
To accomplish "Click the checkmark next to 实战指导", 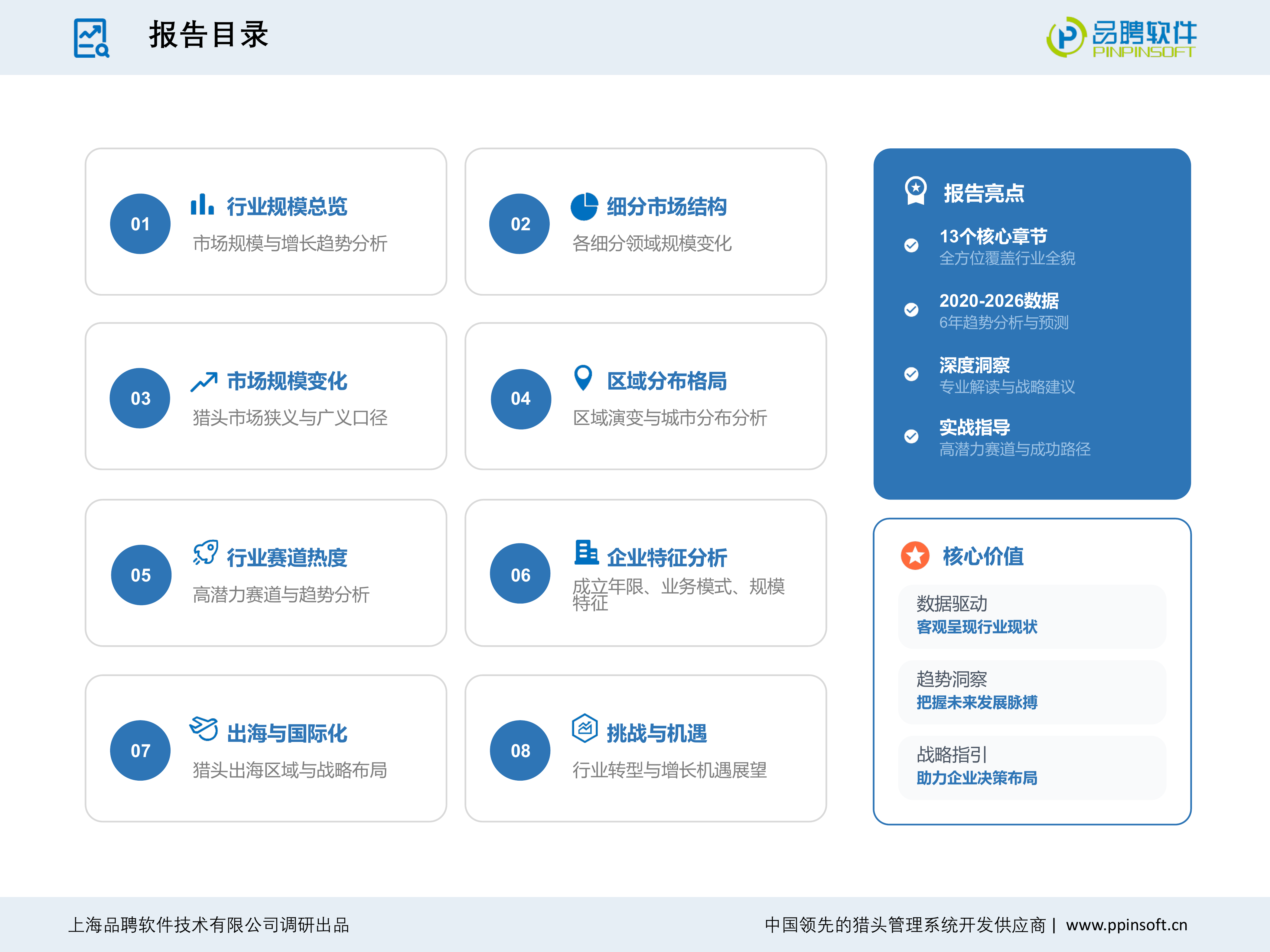I will coord(911,437).
